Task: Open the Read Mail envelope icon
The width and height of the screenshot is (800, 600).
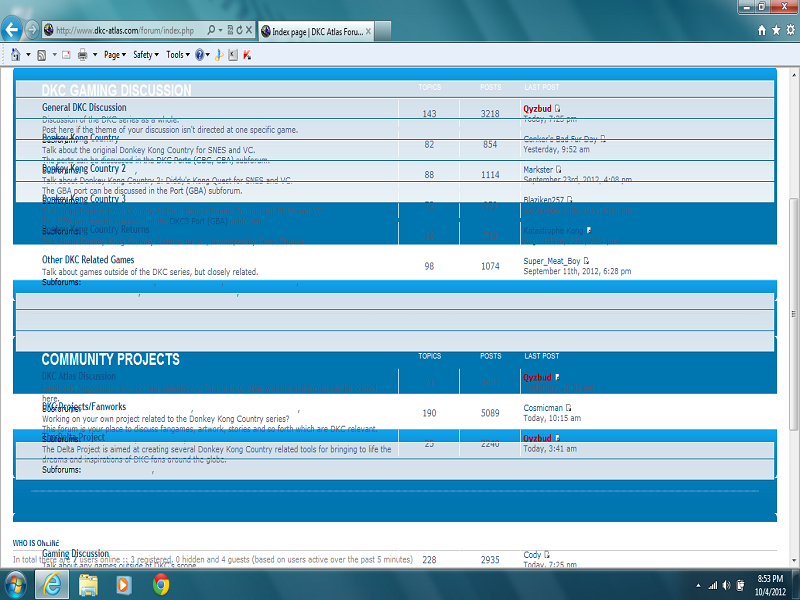Action: [66, 55]
